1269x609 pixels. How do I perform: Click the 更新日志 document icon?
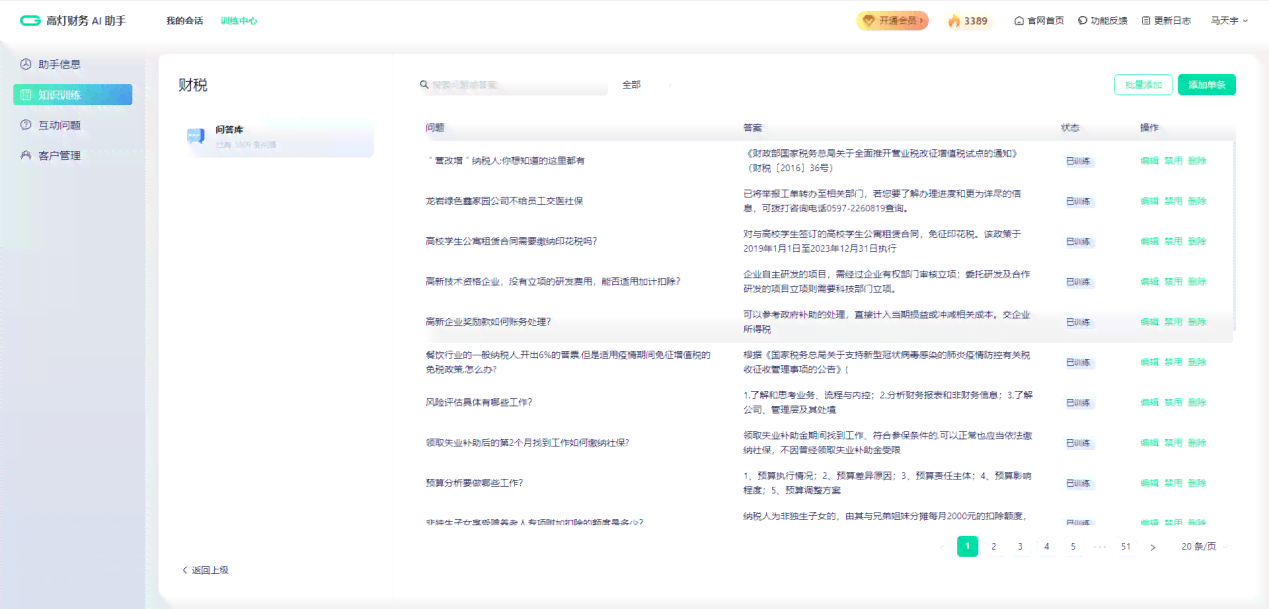tap(1146, 20)
